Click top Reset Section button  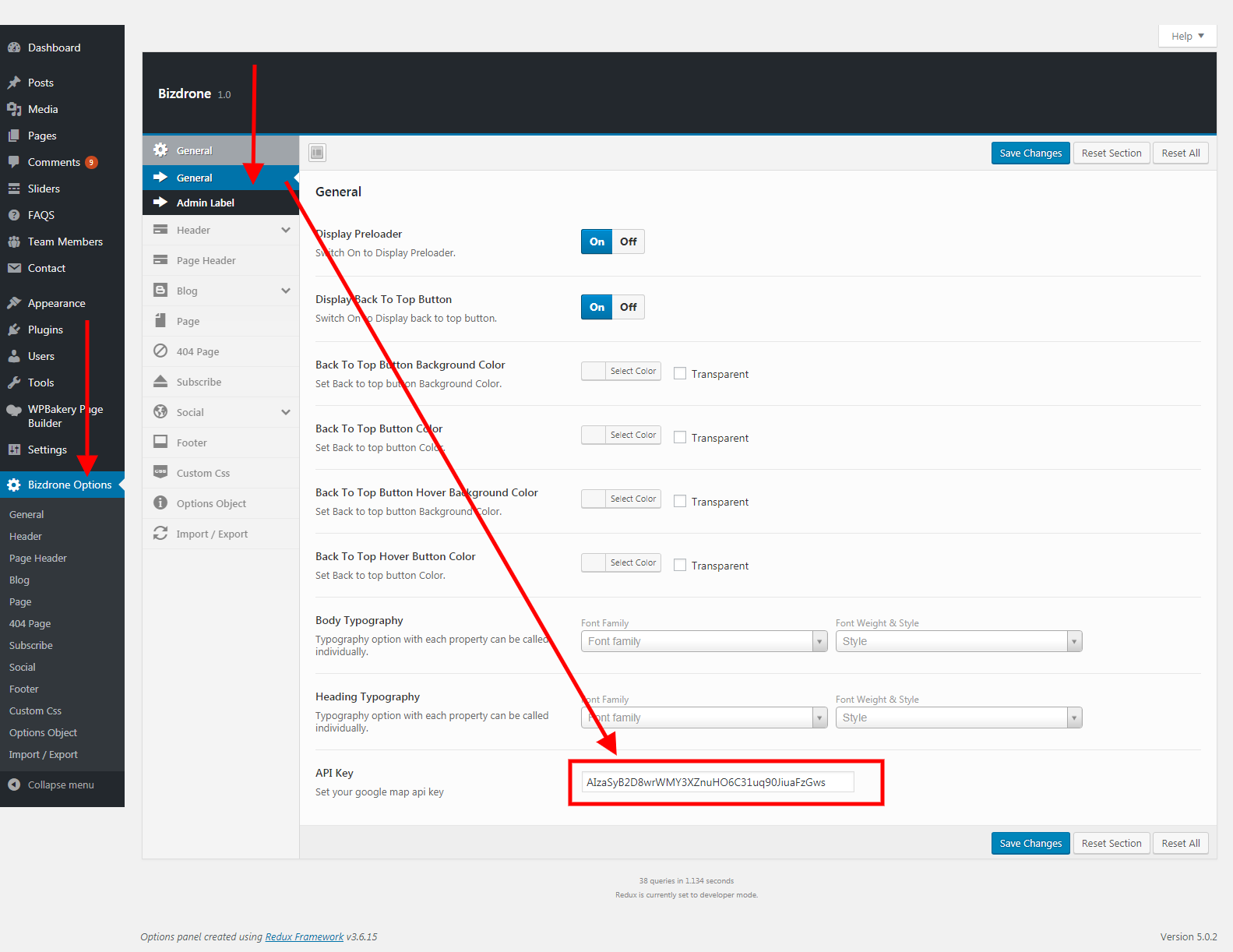[x=1111, y=153]
